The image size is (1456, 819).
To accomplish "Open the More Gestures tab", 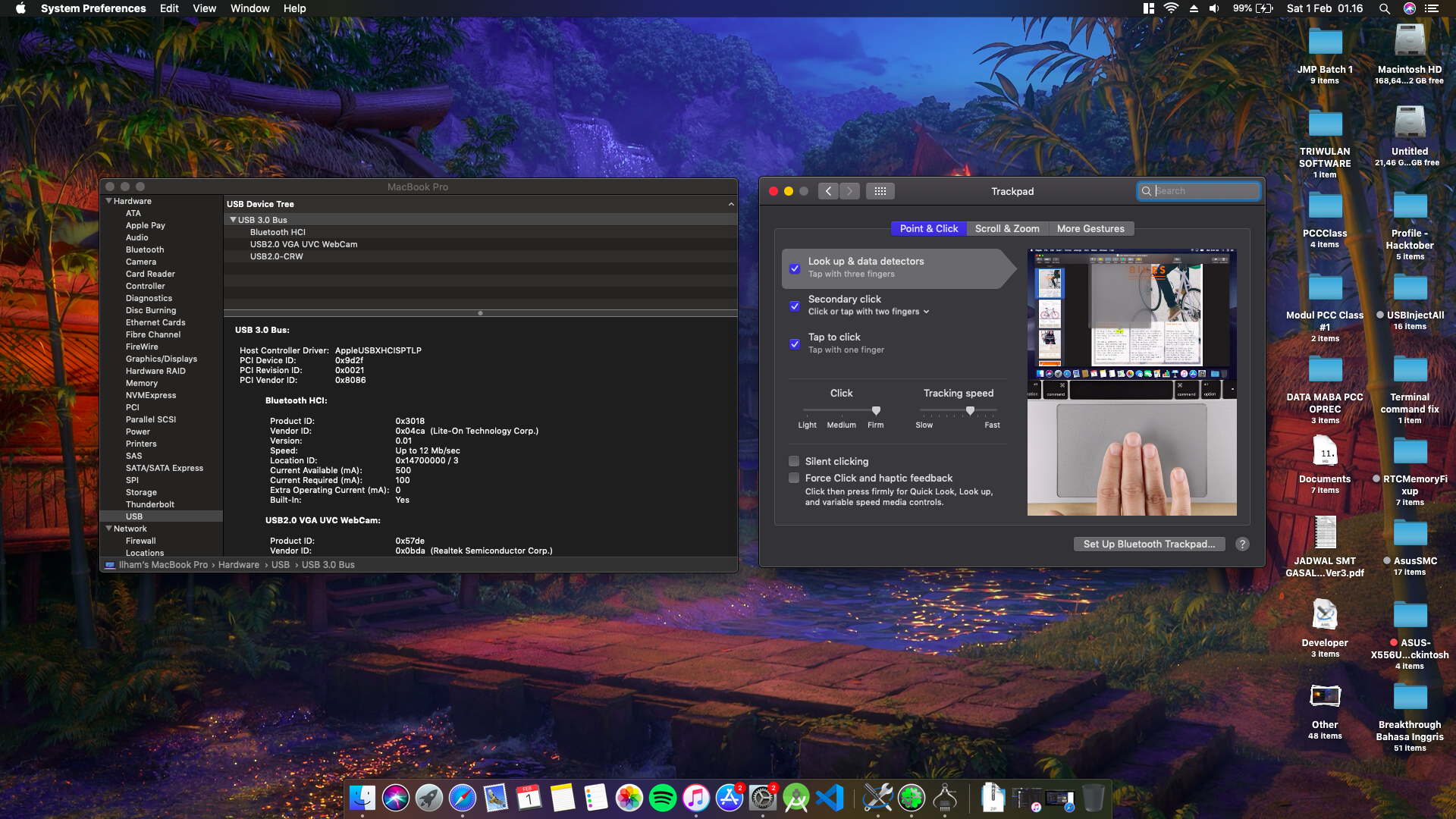I will click(x=1090, y=228).
